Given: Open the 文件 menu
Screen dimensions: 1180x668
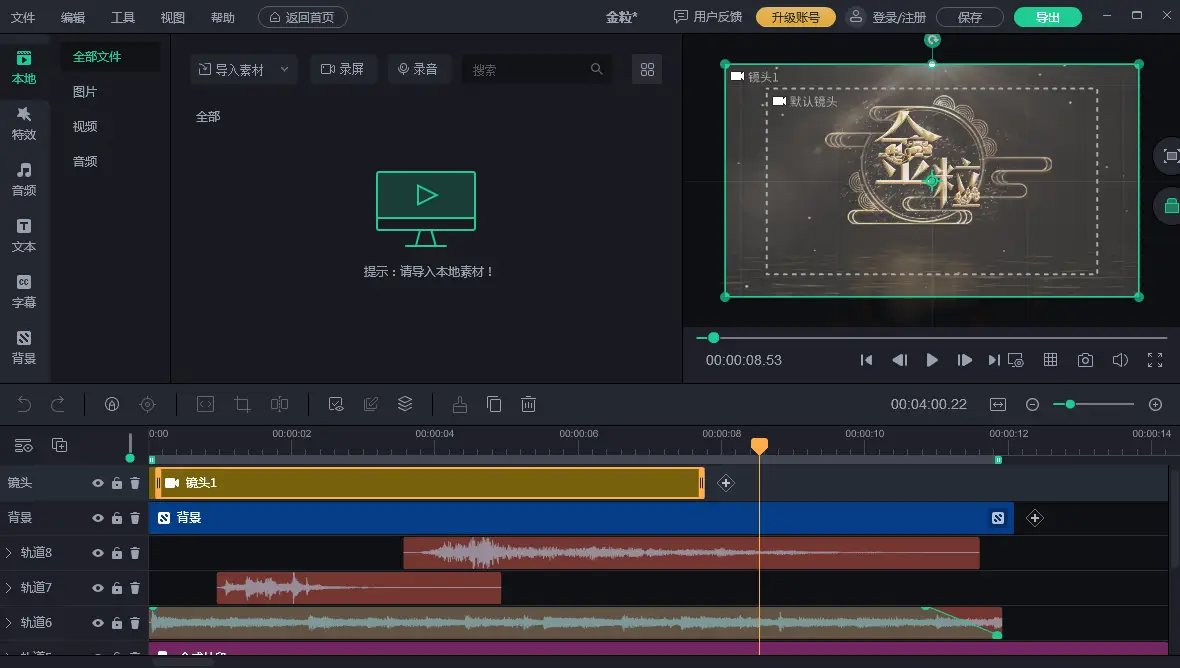Looking at the screenshot, I should click(x=23, y=17).
